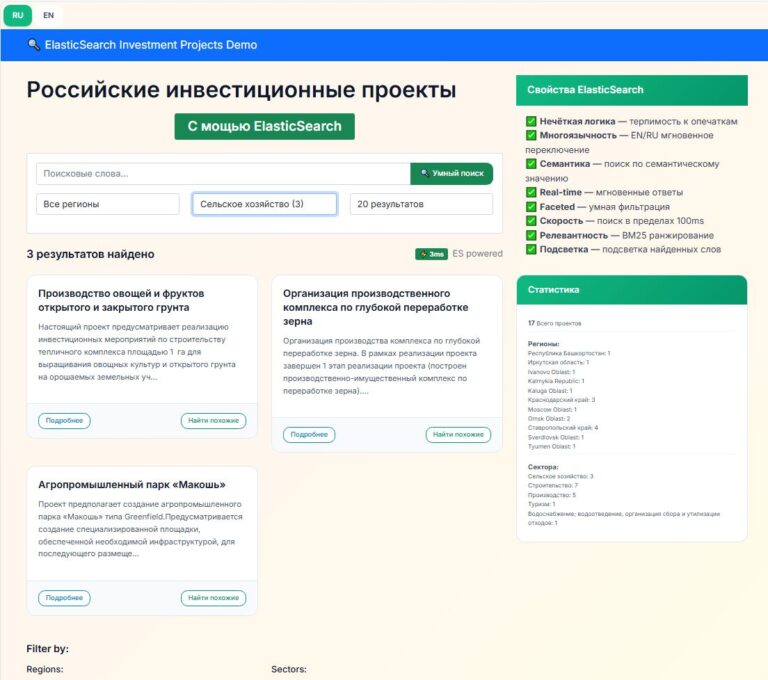Click title 'Производство овощей и фруктов'
This screenshot has height=680, width=768.
121,300
